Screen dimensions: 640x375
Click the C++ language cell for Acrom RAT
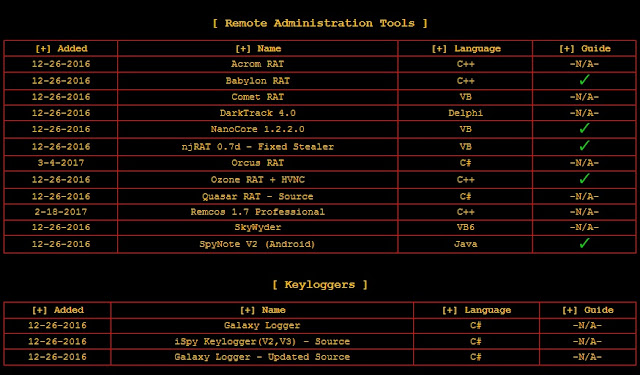click(x=466, y=64)
